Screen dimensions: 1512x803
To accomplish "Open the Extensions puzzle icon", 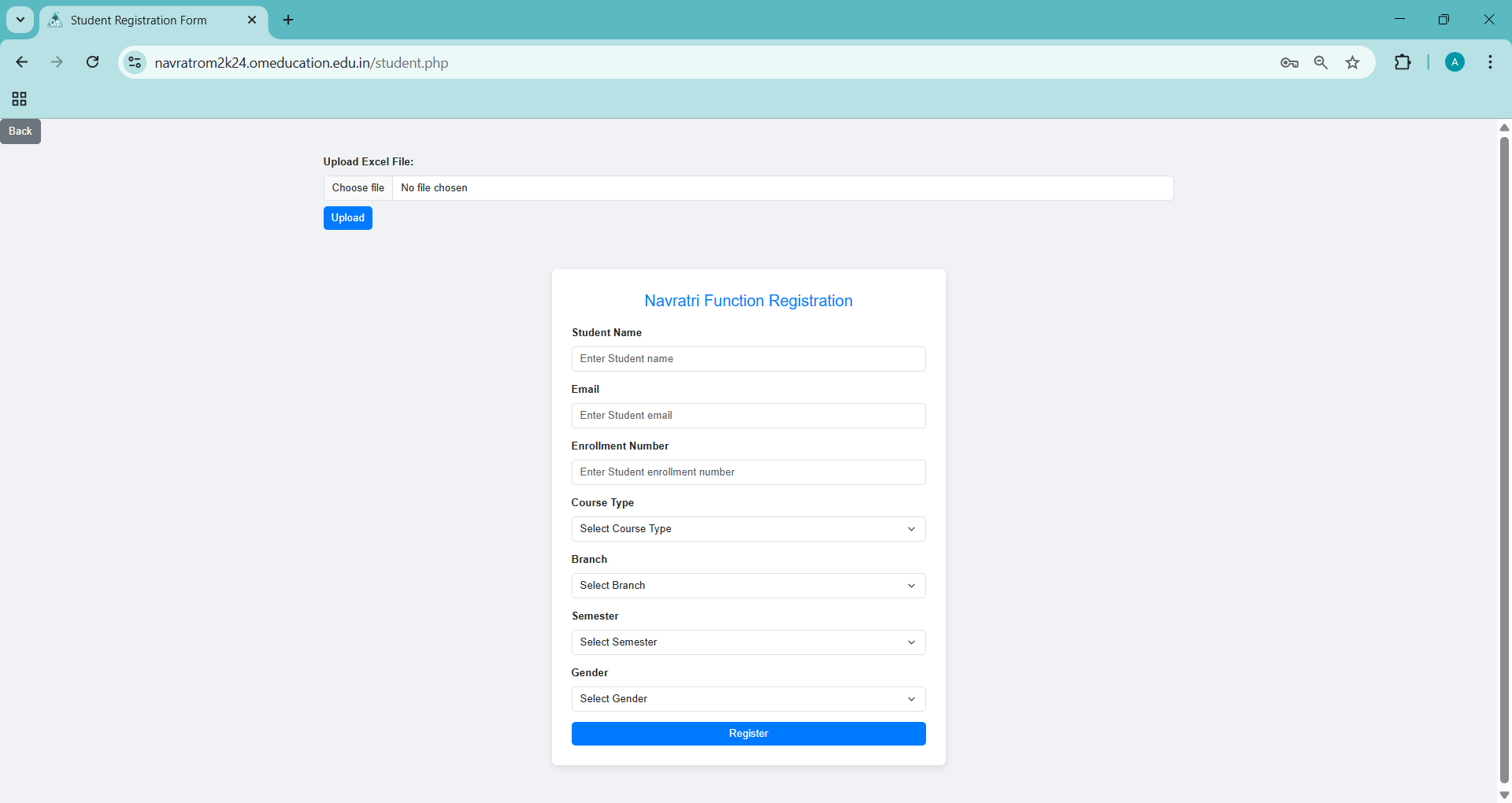I will coord(1403,62).
